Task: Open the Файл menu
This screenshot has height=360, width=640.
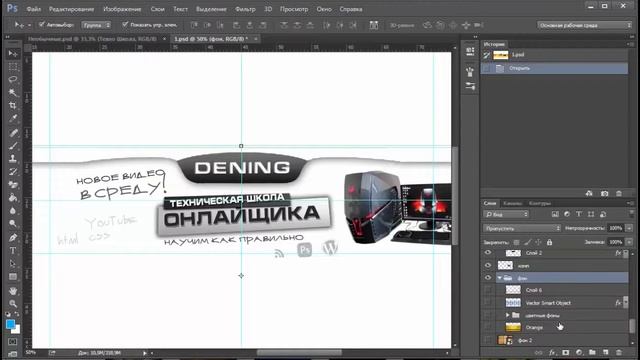Action: tap(33, 9)
